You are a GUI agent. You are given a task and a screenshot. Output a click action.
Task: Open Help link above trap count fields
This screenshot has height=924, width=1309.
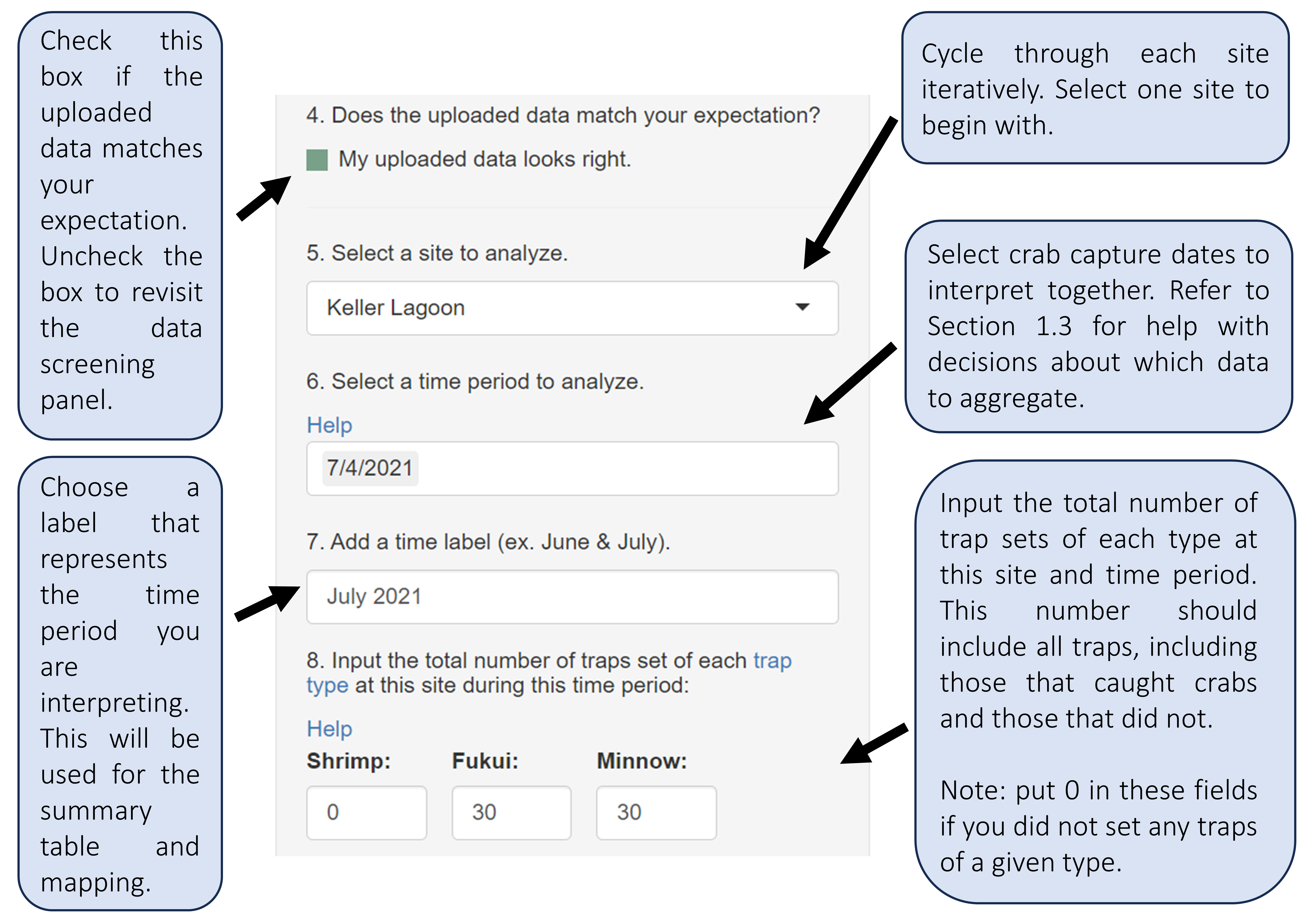(329, 729)
